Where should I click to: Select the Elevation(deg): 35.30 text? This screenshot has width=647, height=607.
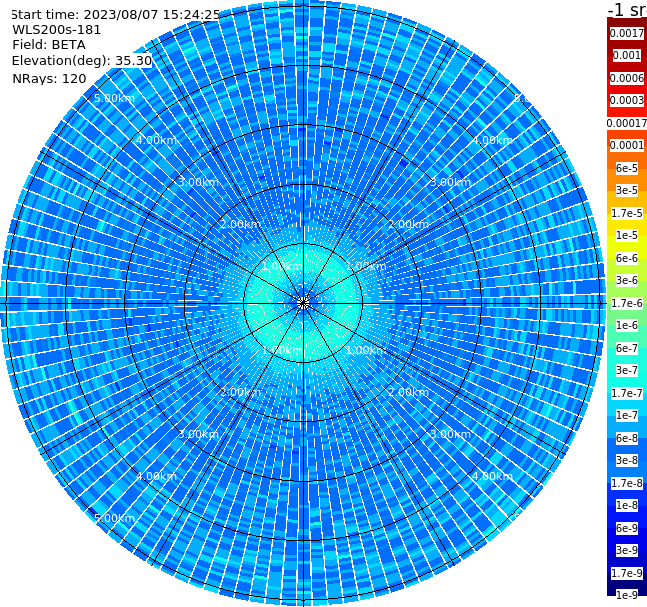click(x=82, y=61)
